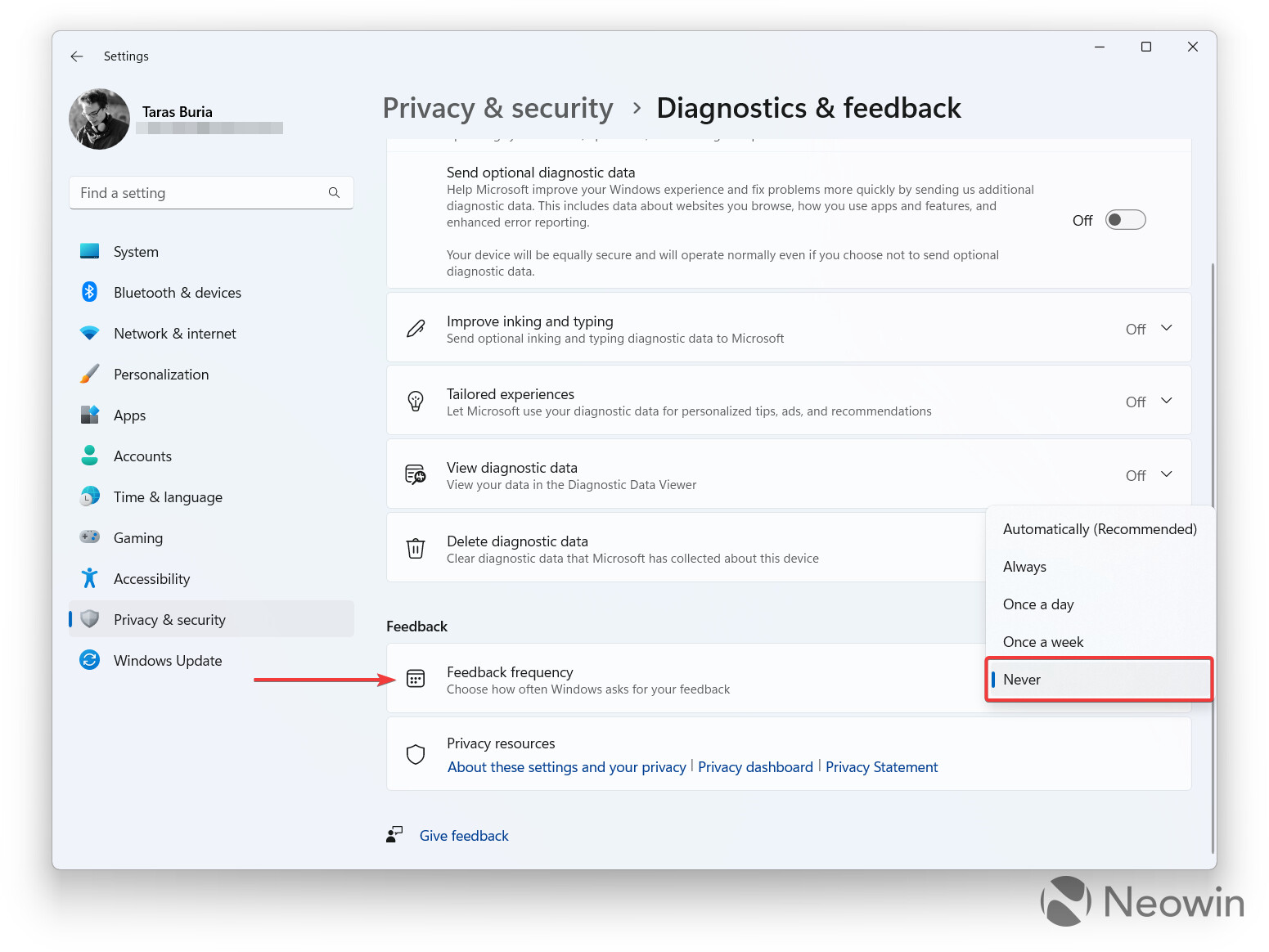Screen dimensions: 1269x952
Task: Open Bluetooth & devices category
Action: [x=211, y=293]
